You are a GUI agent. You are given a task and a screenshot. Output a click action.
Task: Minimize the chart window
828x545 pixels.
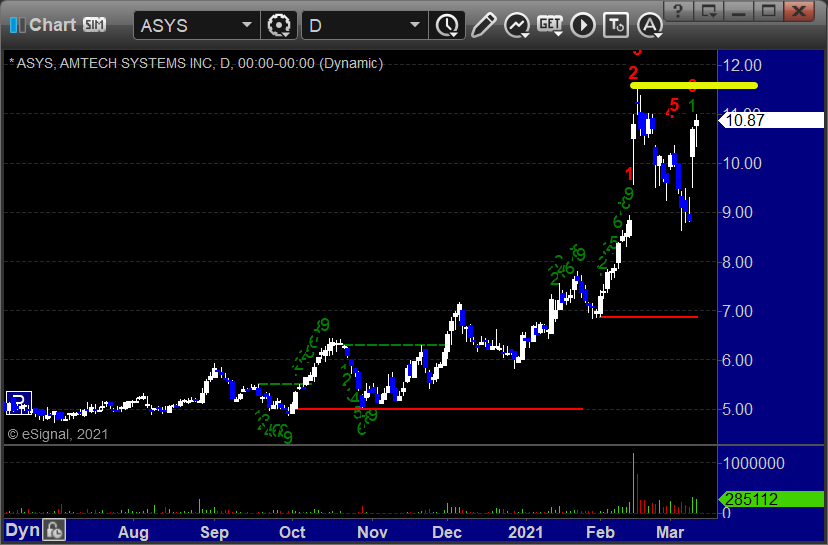click(x=738, y=11)
